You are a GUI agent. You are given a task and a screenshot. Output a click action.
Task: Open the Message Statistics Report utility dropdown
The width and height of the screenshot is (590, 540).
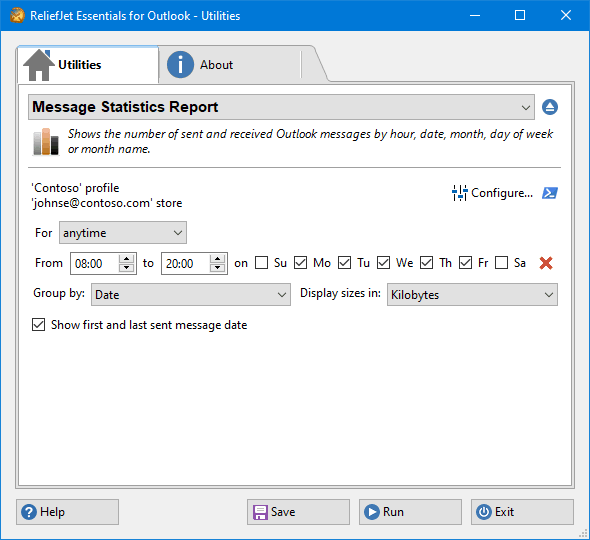(x=281, y=107)
